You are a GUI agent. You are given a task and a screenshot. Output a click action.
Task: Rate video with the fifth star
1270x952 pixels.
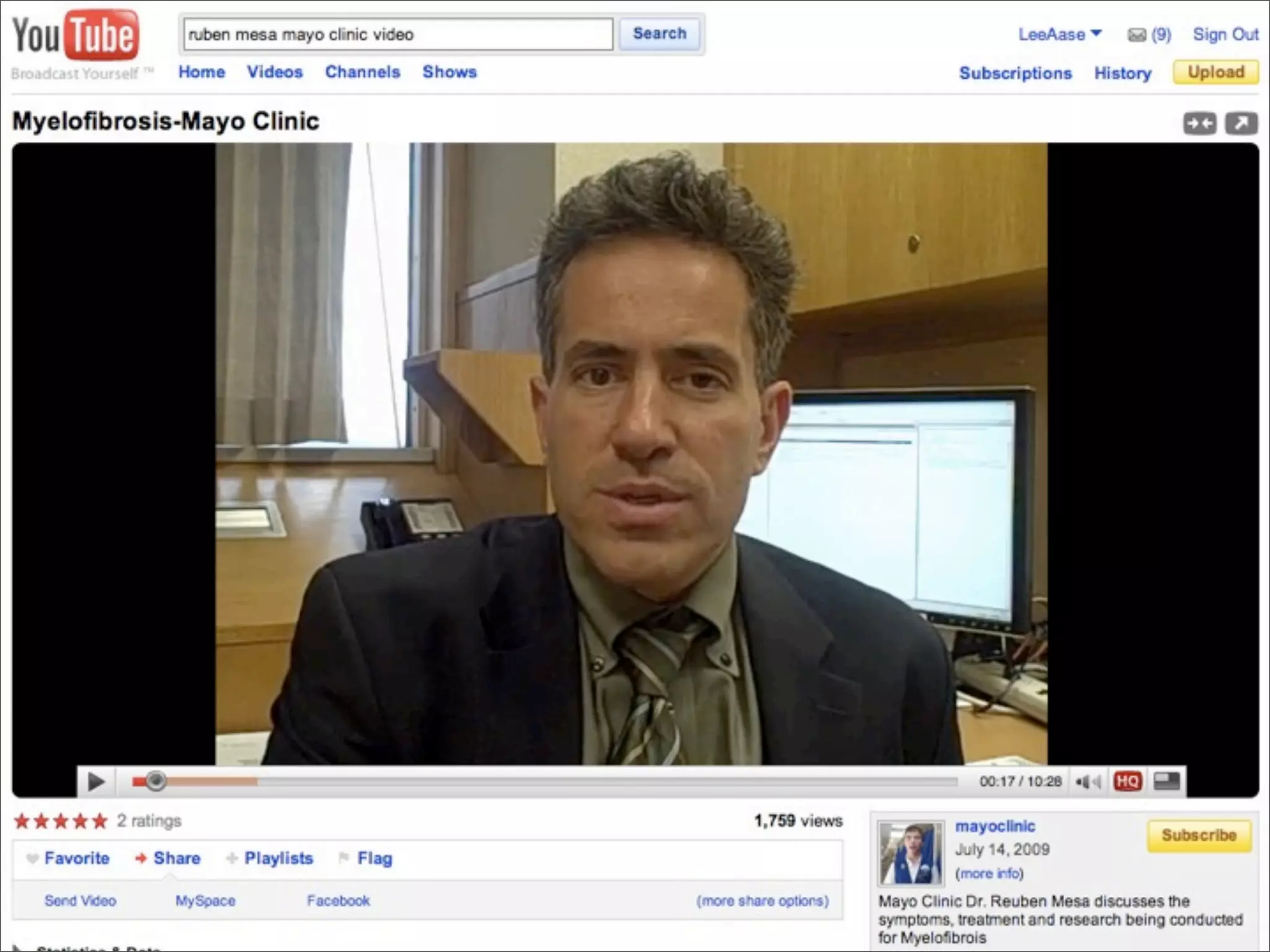100,821
